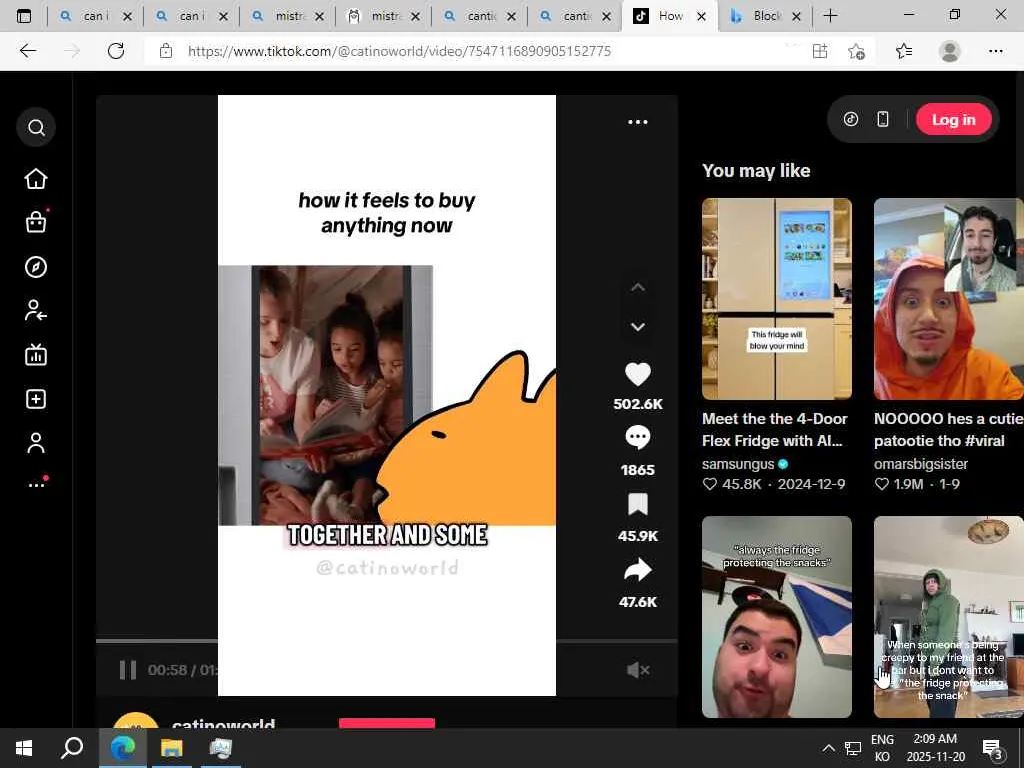Image resolution: width=1024 pixels, height=768 pixels.
Task: Open Edge settings and more menu
Action: pos(995,51)
